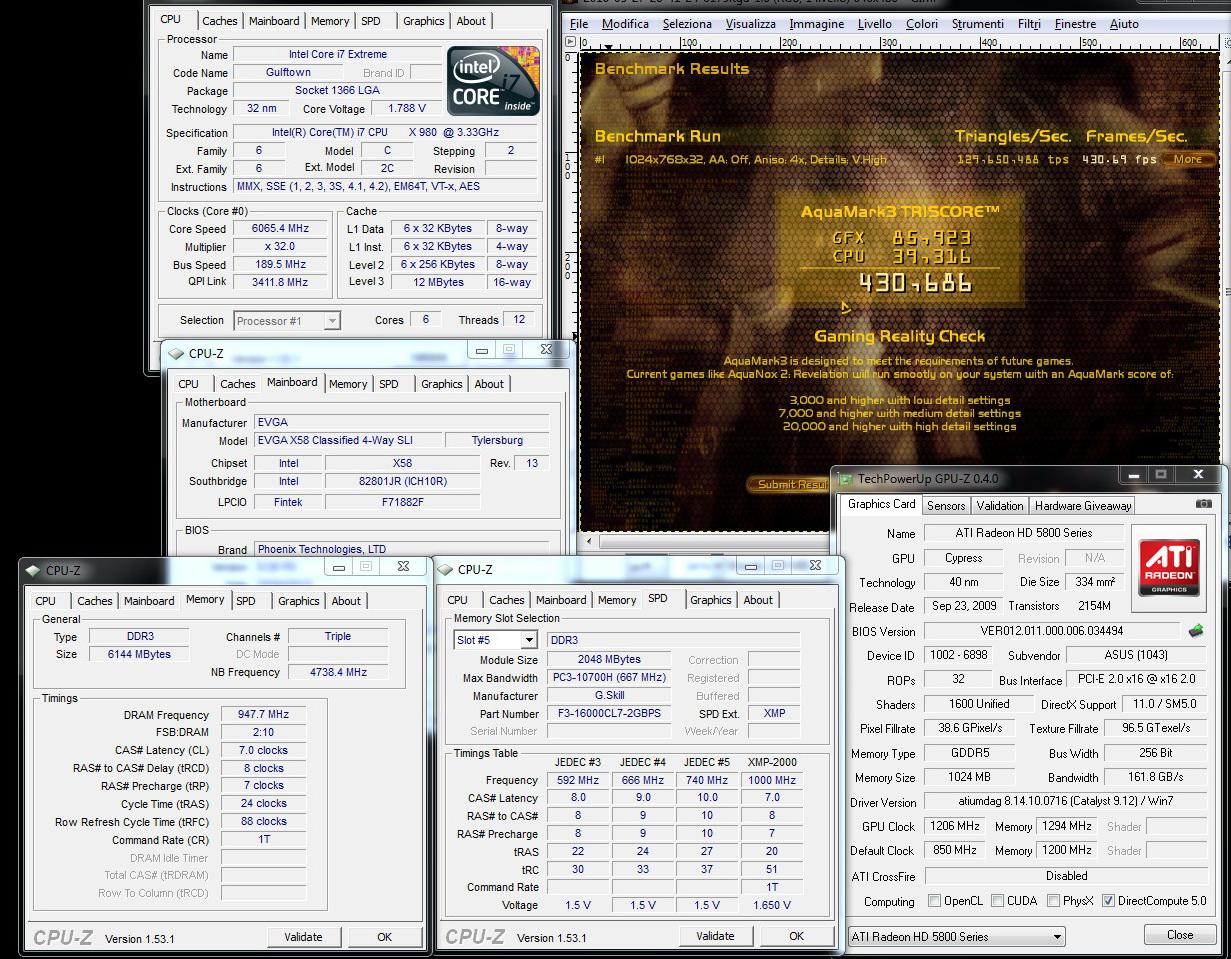Image resolution: width=1231 pixels, height=959 pixels.
Task: Enable the CUDA checkbox
Action: (997, 901)
